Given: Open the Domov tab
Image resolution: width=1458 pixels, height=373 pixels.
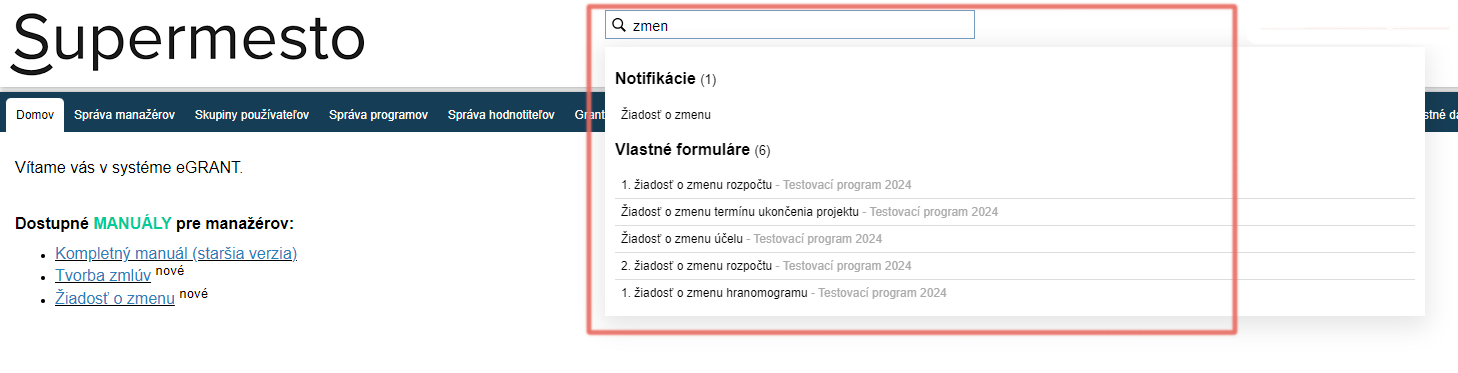Looking at the screenshot, I should [35, 115].
